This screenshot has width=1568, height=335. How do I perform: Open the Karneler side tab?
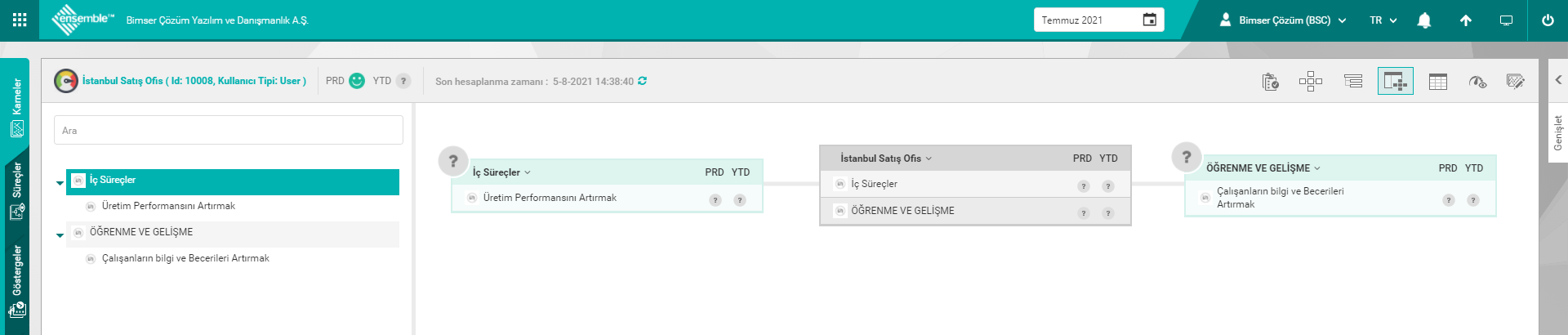[x=16, y=107]
